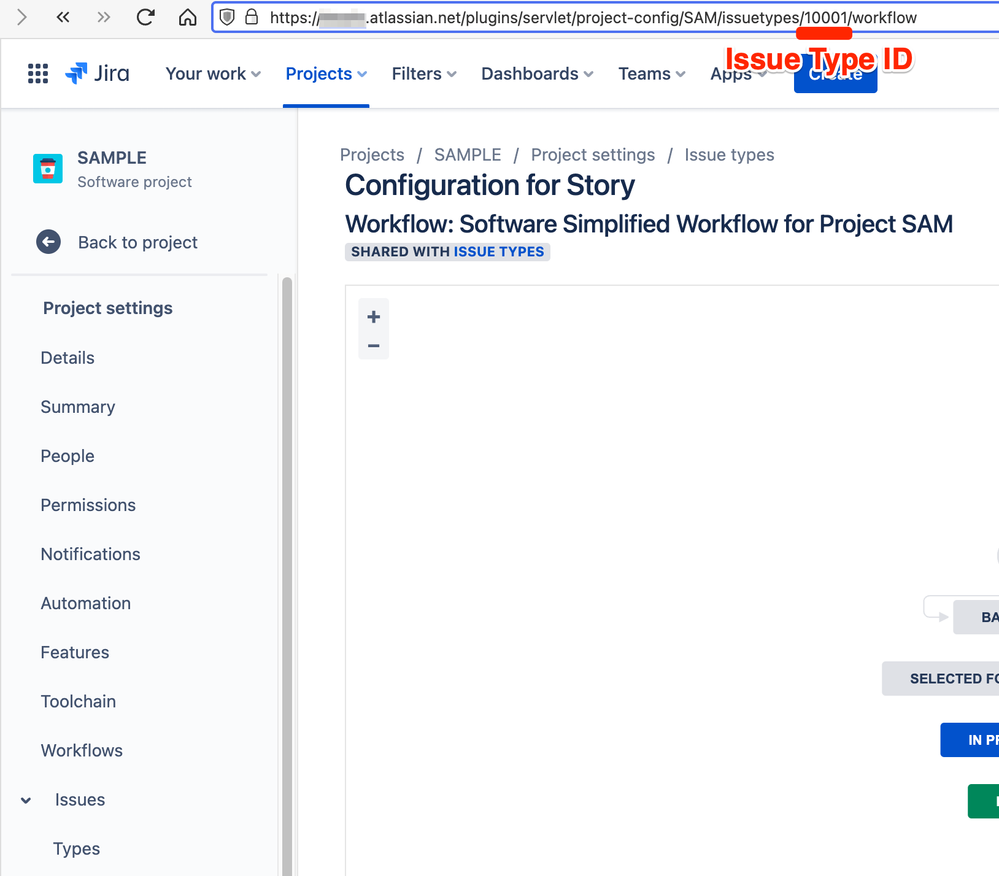The height and width of the screenshot is (876, 999).
Task: Click the browser address bar URL
Action: pos(593,18)
